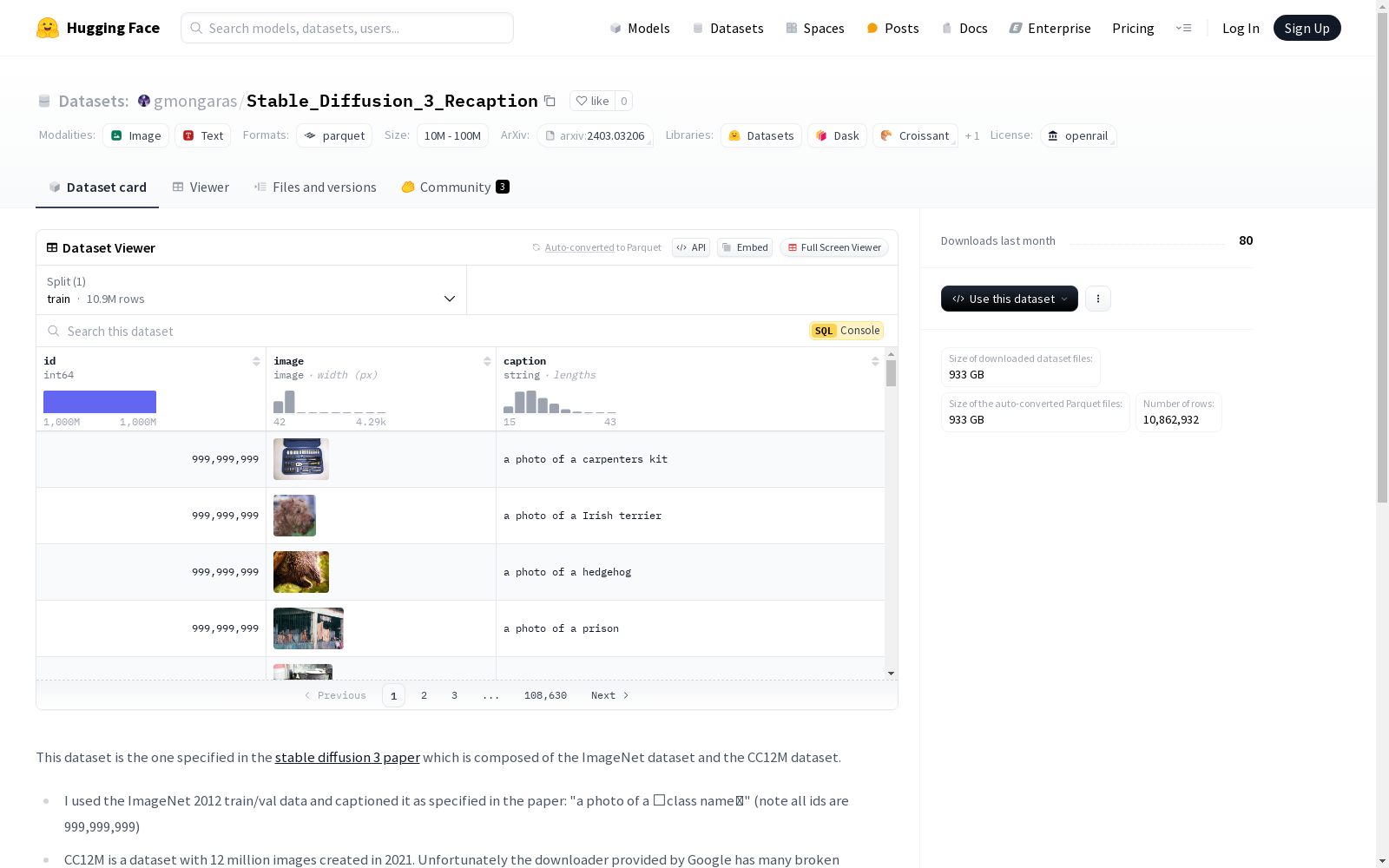Viewport: 1389px width, 868px height.
Task: Click the openrail license tag
Action: (1078, 135)
